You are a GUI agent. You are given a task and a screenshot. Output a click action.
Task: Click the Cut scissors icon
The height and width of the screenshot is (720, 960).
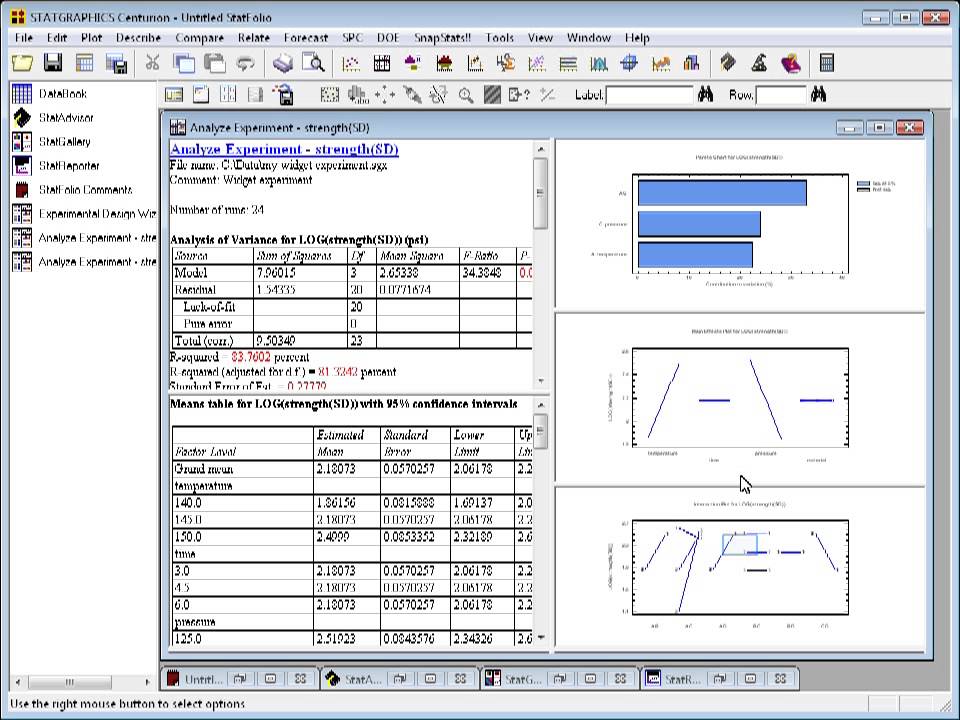coord(152,62)
